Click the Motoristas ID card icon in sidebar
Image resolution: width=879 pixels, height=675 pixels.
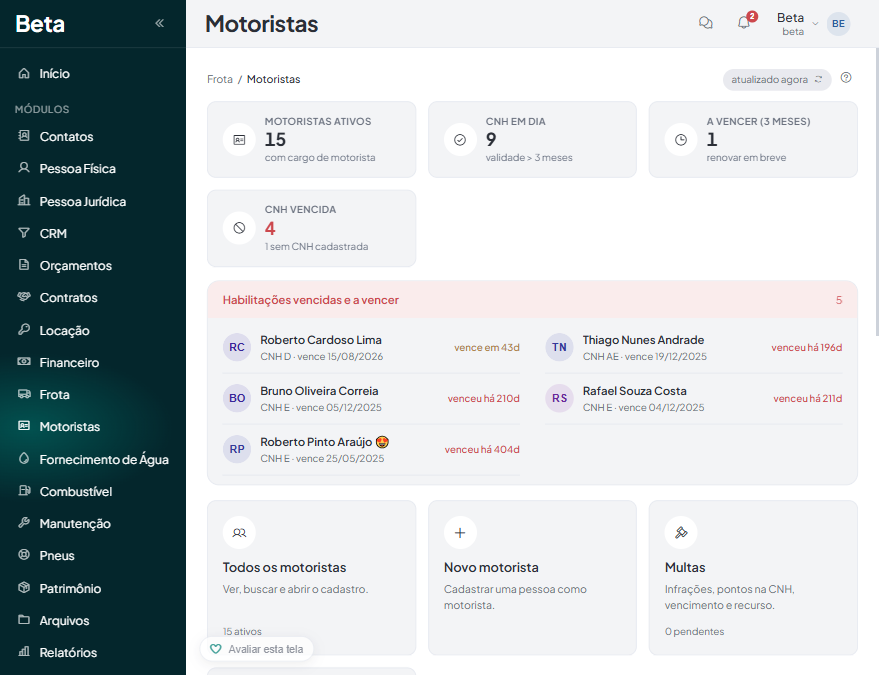24,426
